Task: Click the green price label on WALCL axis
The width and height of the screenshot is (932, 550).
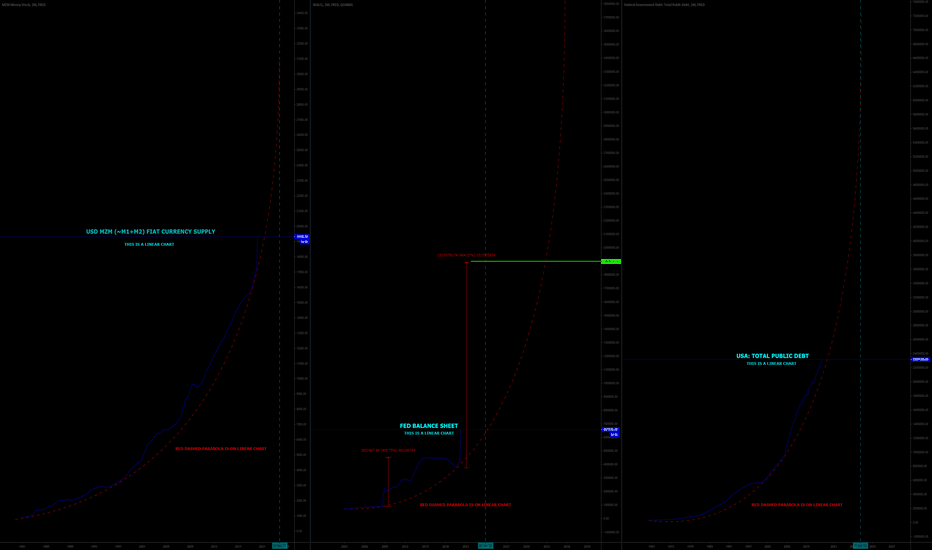Action: 610,262
